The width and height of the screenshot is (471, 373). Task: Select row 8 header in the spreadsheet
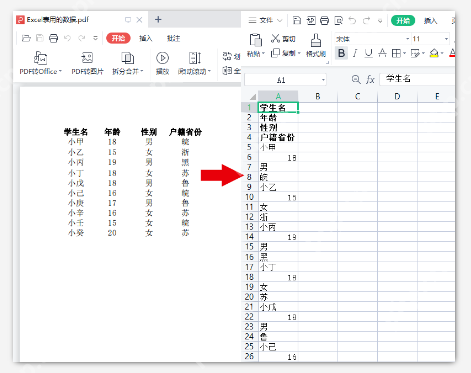[249, 177]
